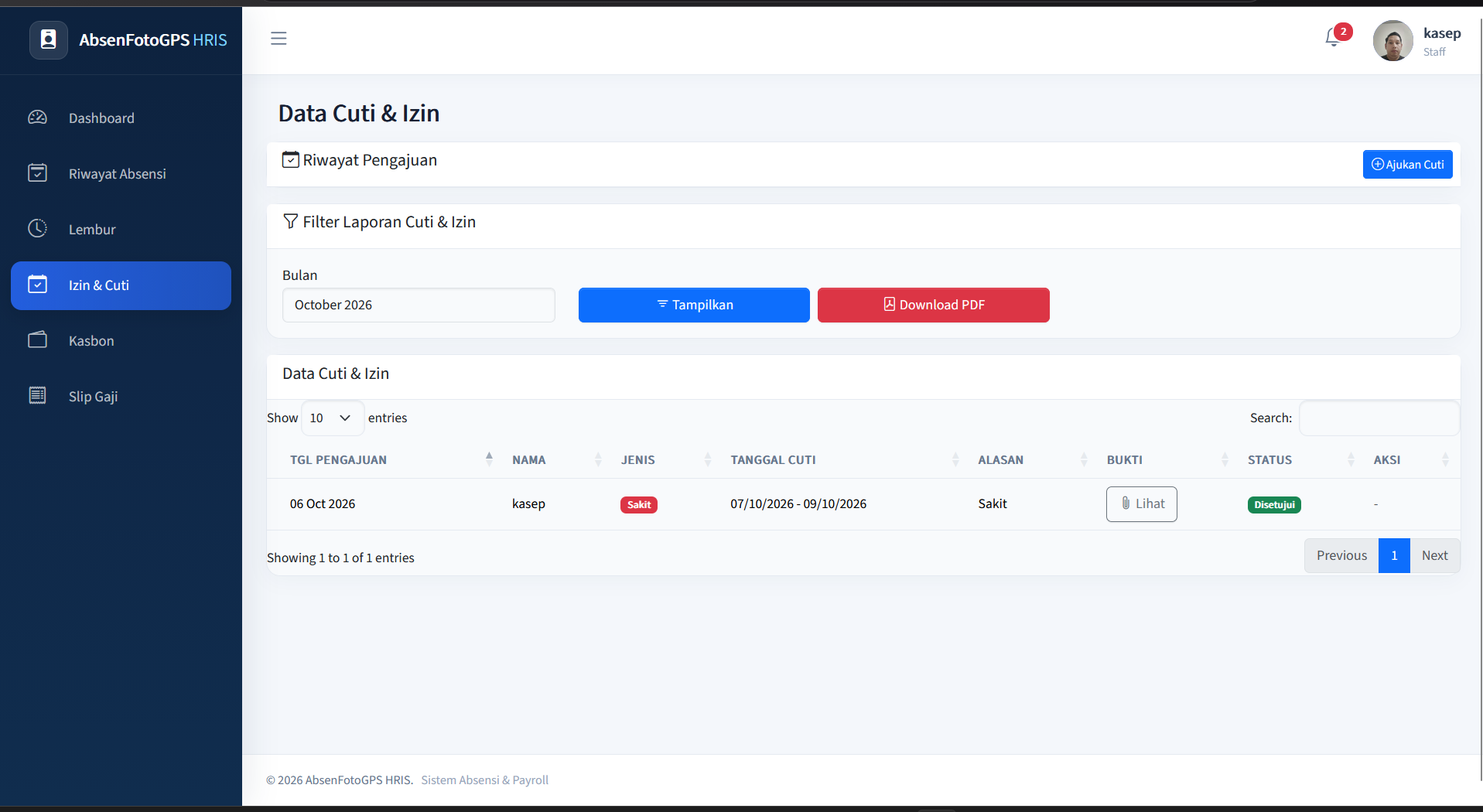Viewport: 1483px width, 812px height.
Task: Click the Next pagination button
Action: 1435,555
